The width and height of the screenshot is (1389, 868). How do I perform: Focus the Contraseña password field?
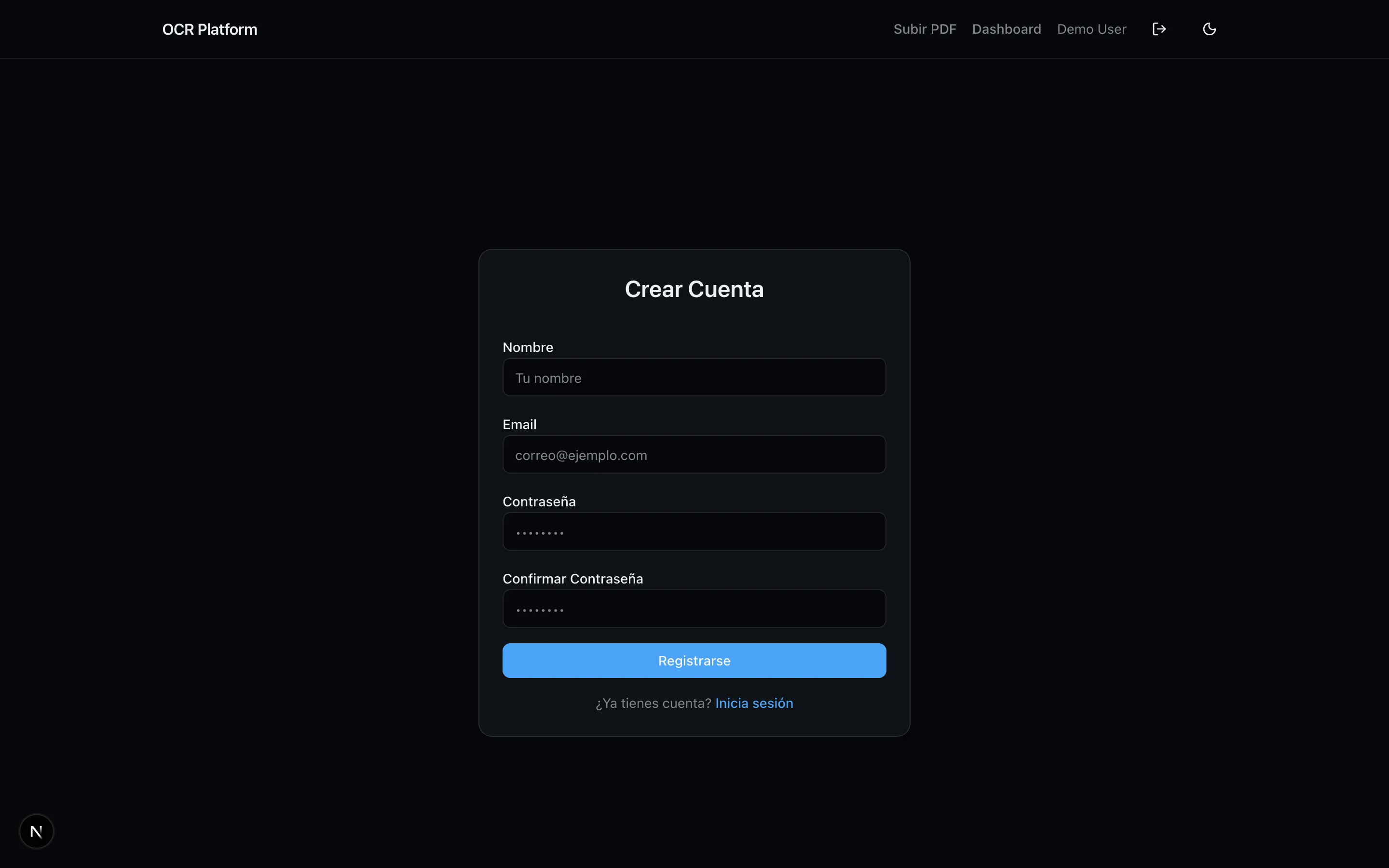(x=694, y=531)
